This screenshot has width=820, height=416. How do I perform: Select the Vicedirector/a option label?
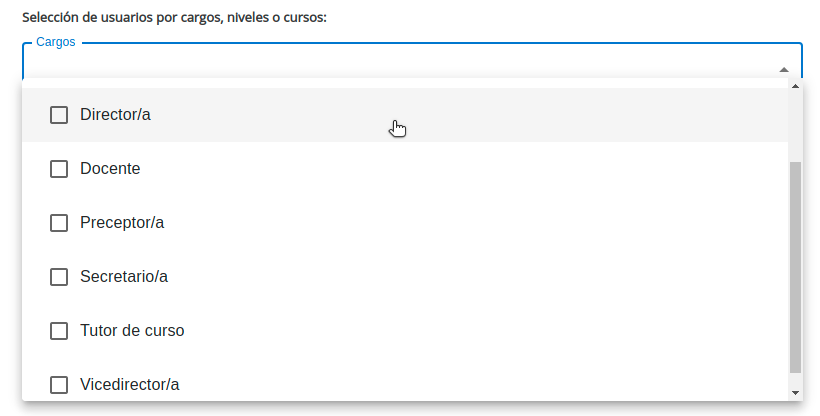coord(129,385)
